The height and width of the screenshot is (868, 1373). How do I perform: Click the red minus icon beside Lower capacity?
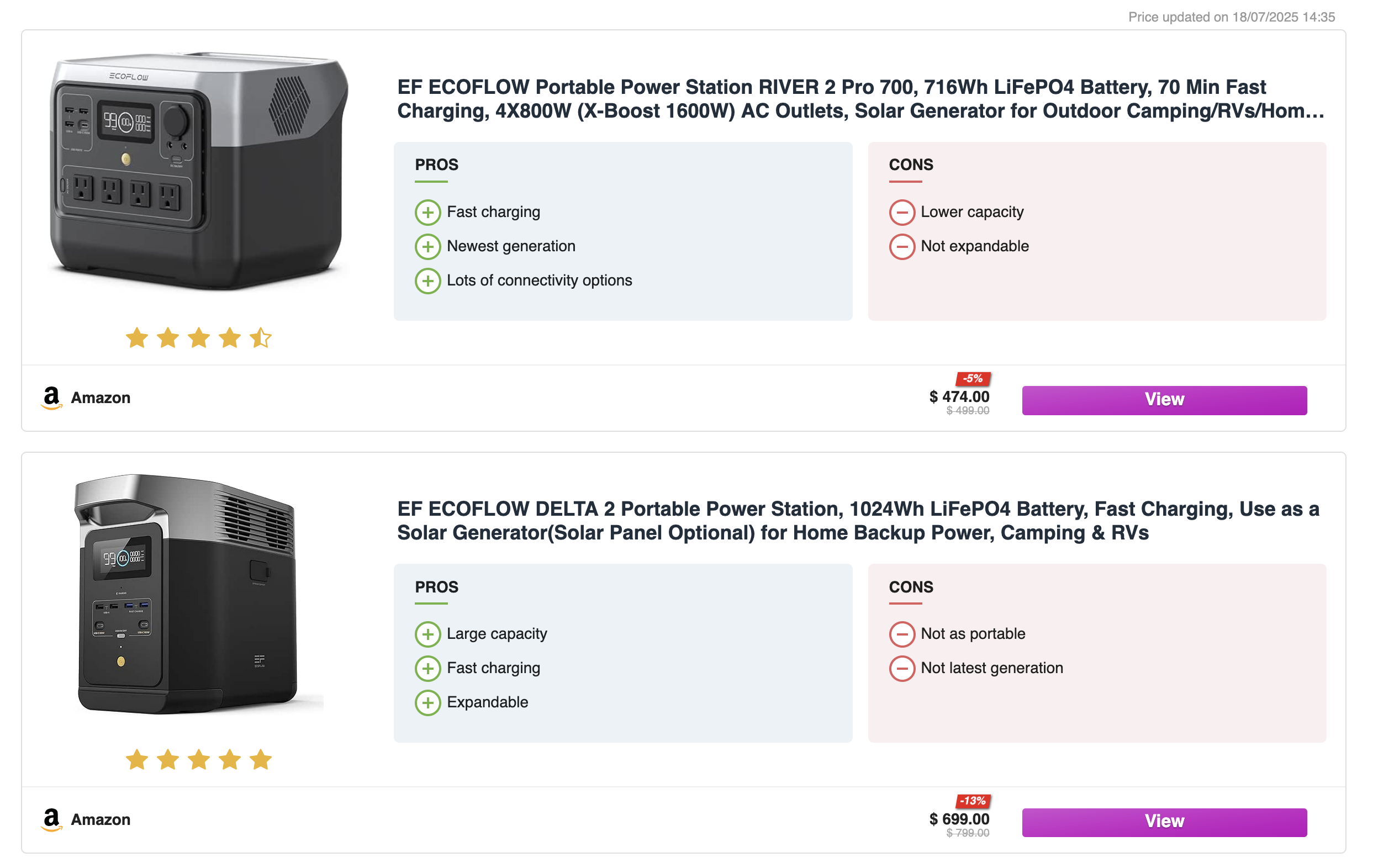pos(902,213)
